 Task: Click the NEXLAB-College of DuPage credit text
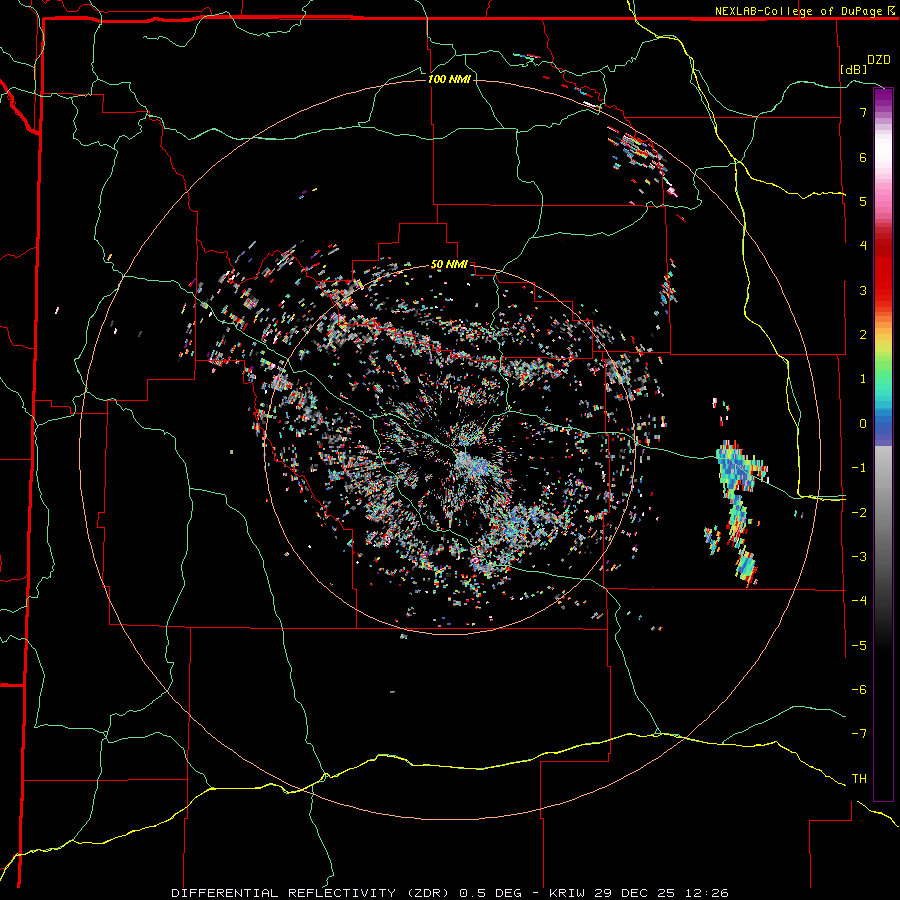pos(798,11)
